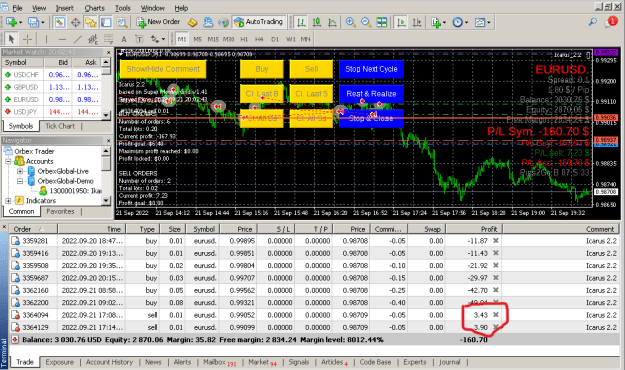Switch to the Tick Chart tab
The height and width of the screenshot is (370, 625).
point(60,126)
